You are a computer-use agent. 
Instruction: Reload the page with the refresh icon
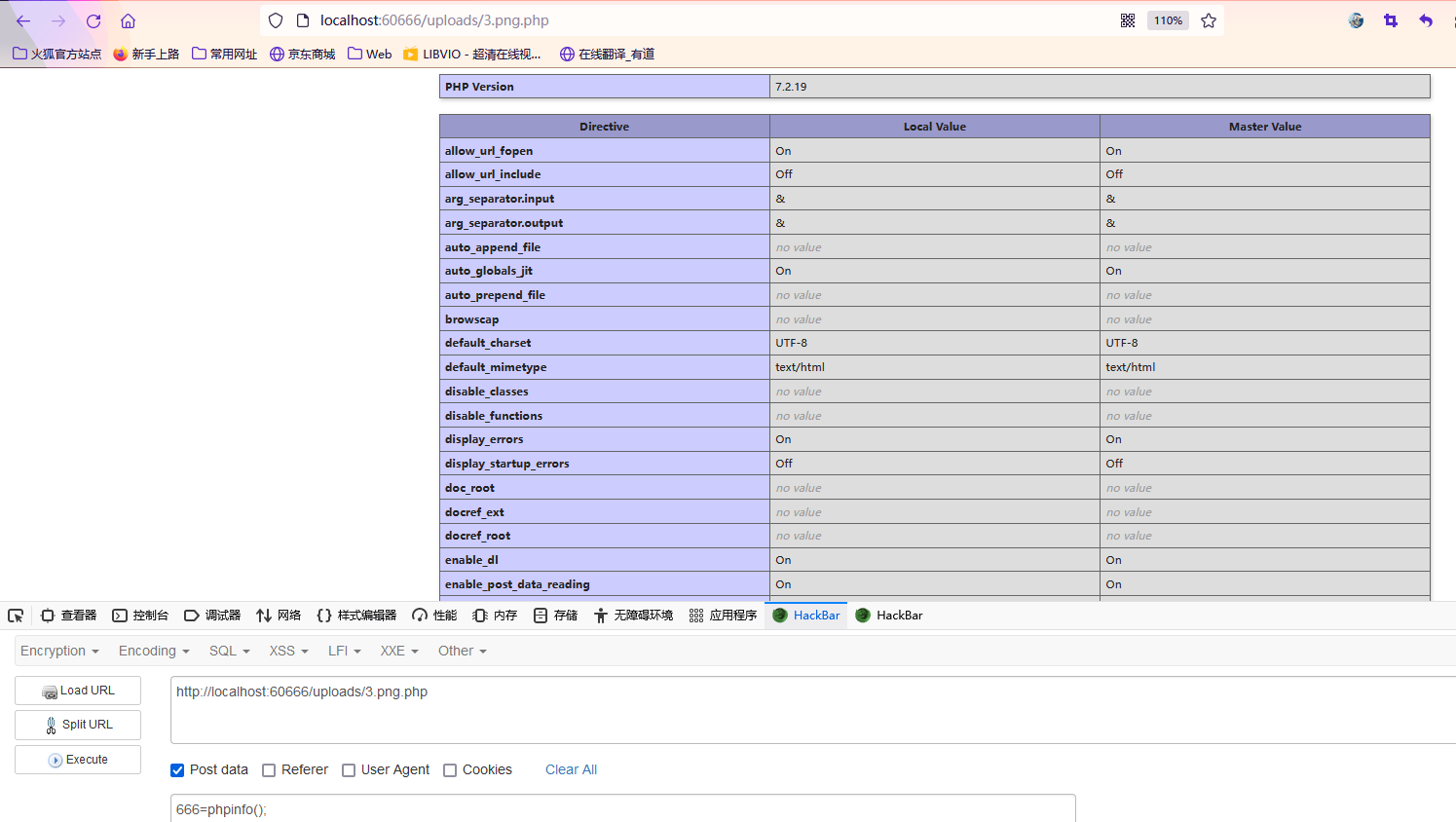pyautogui.click(x=93, y=20)
